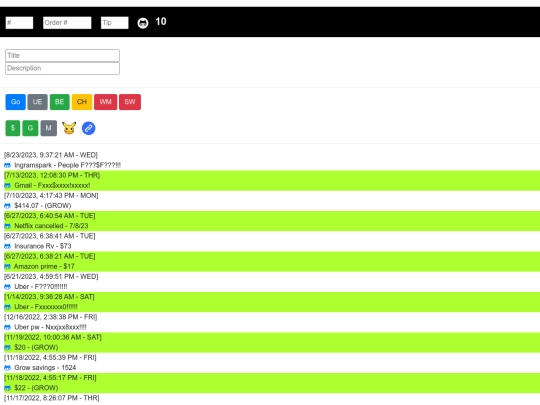Image resolution: width=540 pixels, height=405 pixels.
Task: Focus the Tip input field
Action: pos(115,23)
